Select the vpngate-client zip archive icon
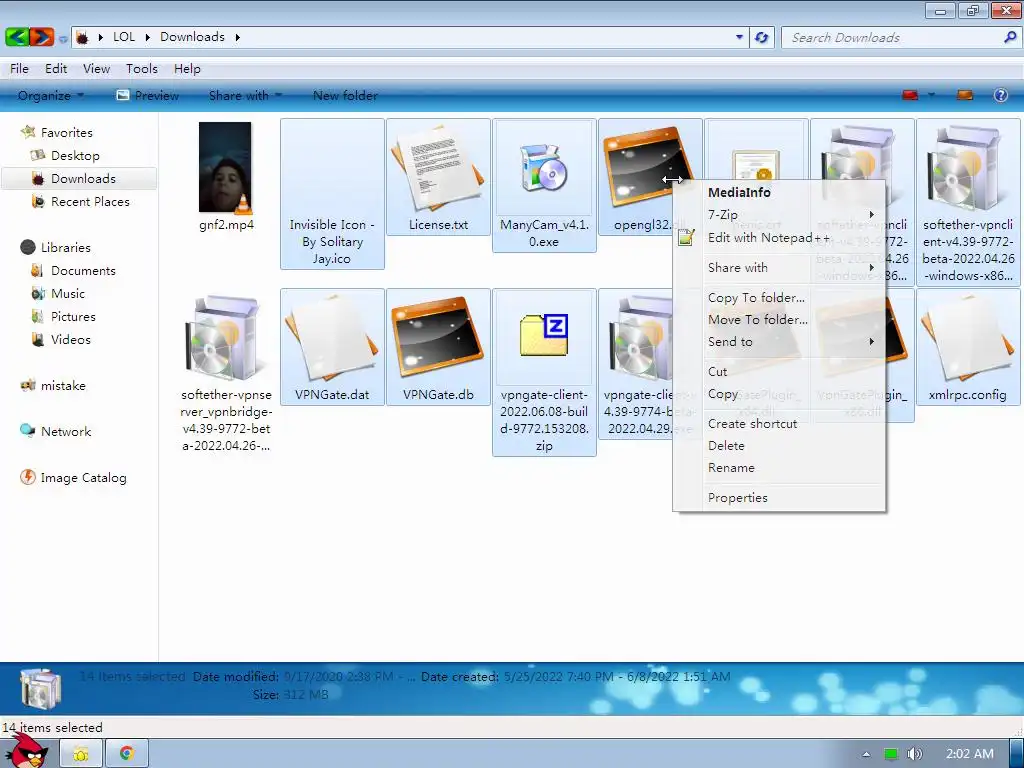This screenshot has height=768, width=1024. pos(543,334)
